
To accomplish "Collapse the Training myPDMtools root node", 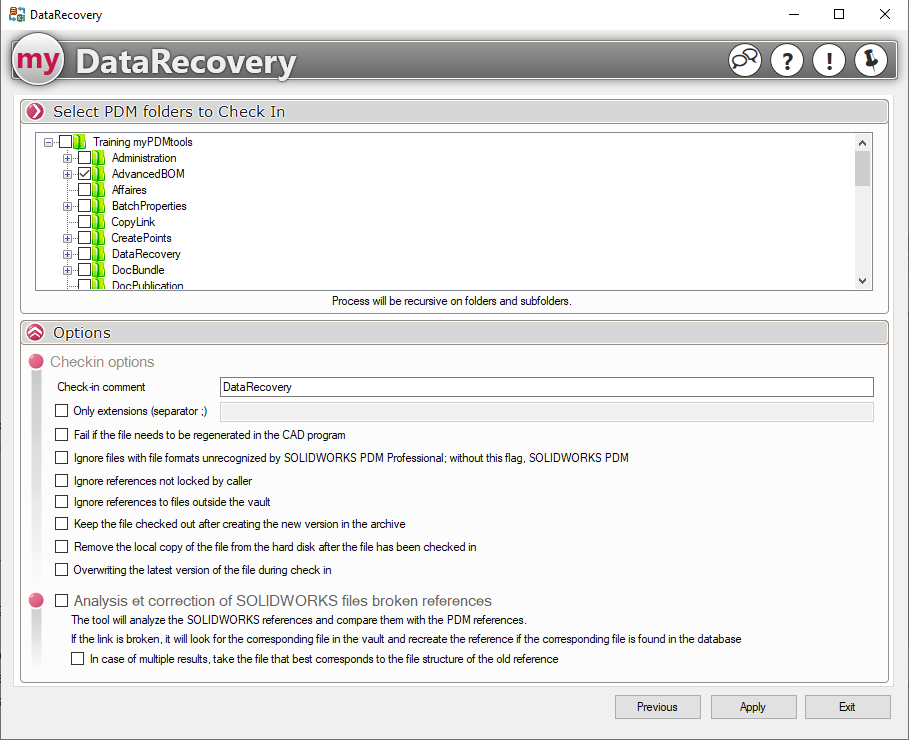I will (x=49, y=142).
